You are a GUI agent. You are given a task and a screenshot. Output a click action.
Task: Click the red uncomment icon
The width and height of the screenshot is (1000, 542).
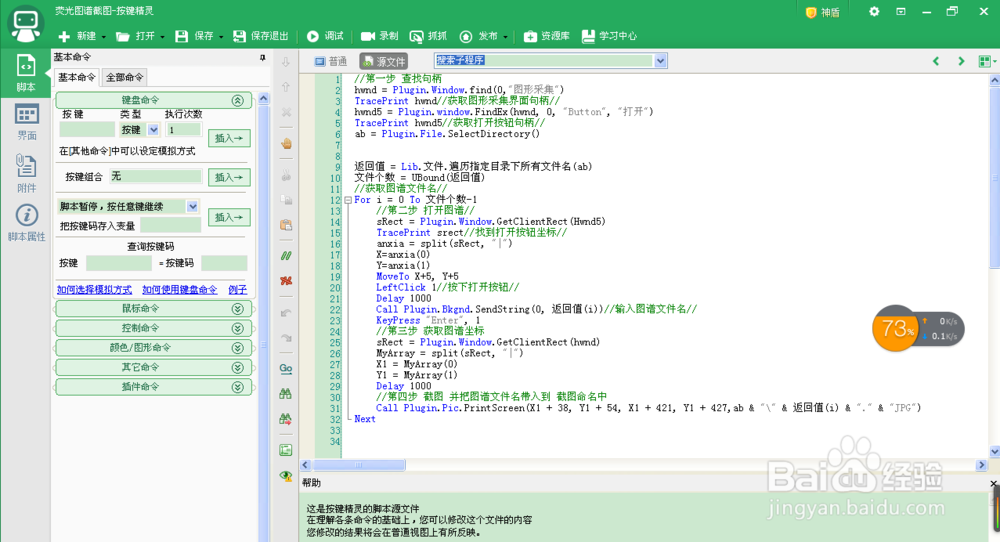coord(286,281)
